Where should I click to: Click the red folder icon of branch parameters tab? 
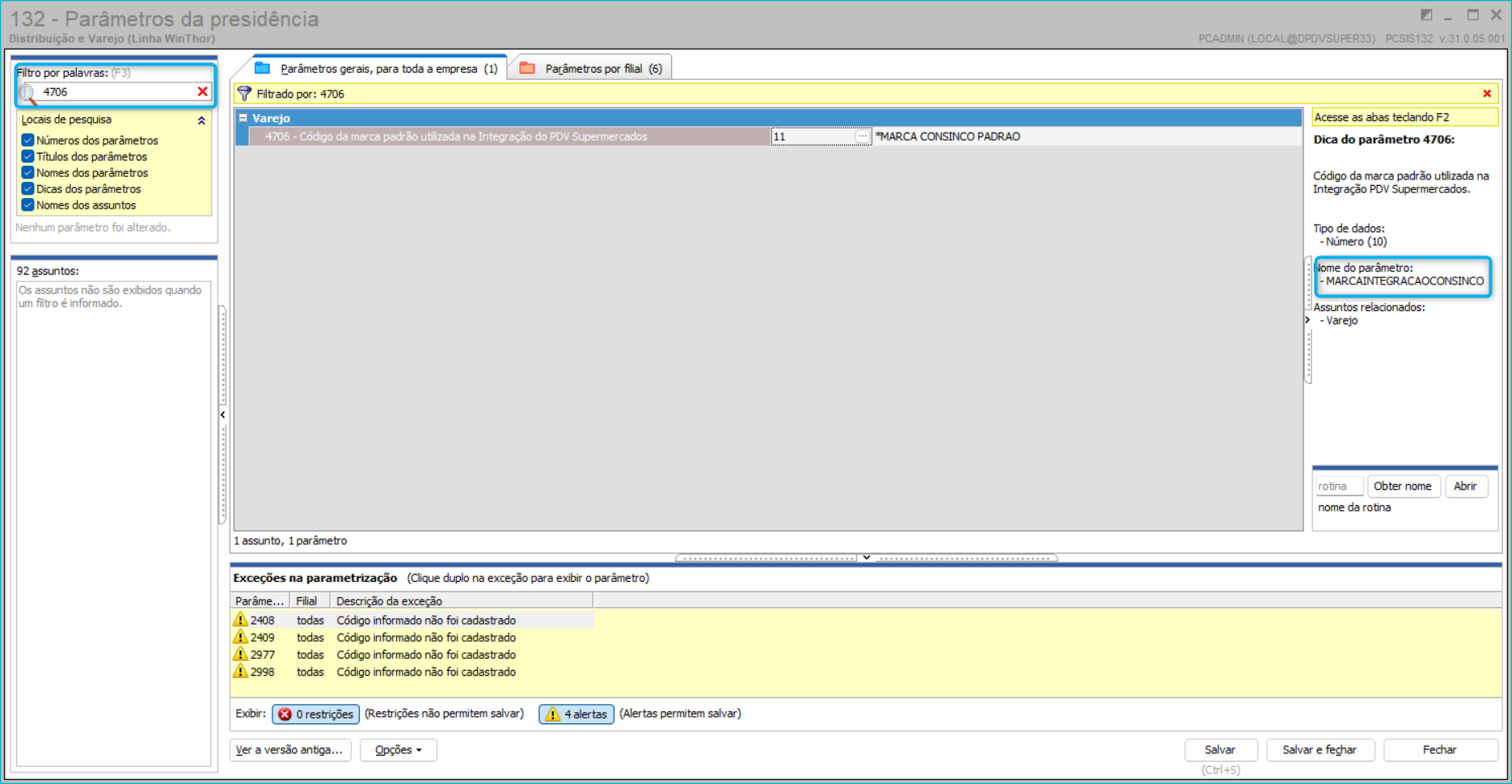527,68
